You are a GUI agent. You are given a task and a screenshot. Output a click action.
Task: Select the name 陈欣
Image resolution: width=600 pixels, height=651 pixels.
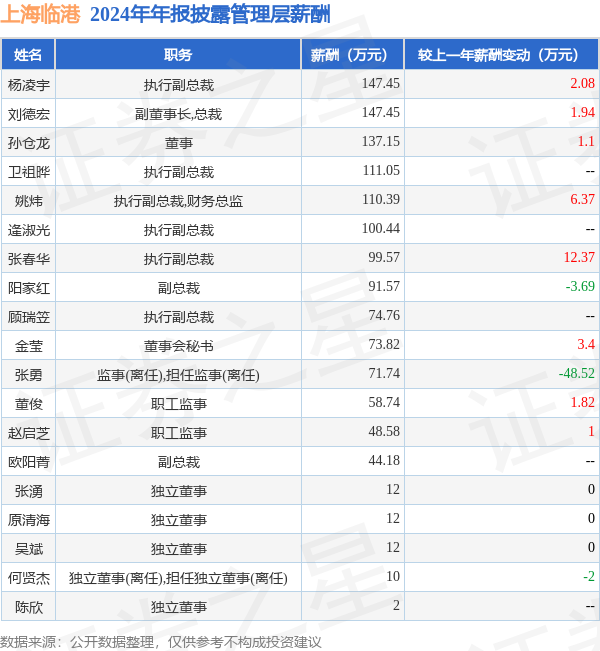pyautogui.click(x=29, y=607)
